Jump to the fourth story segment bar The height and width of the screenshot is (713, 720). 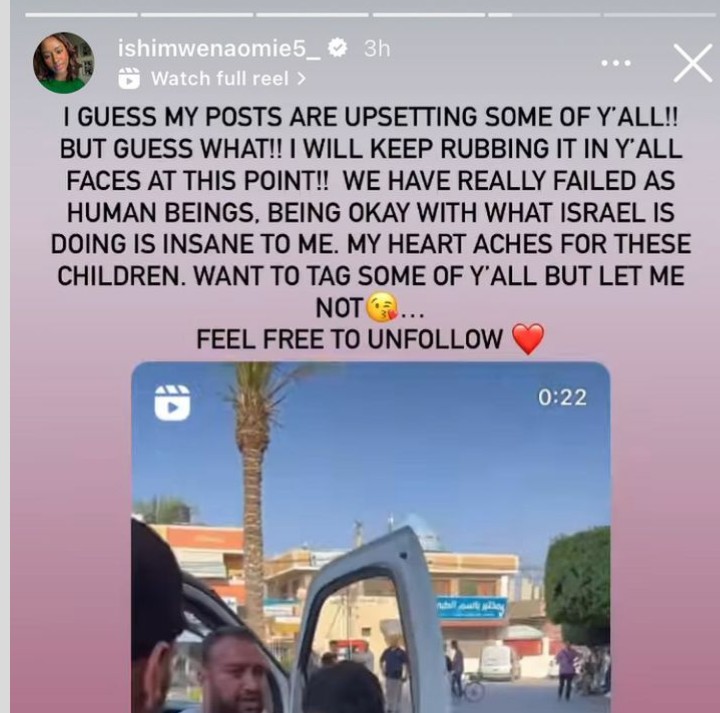coord(428,15)
